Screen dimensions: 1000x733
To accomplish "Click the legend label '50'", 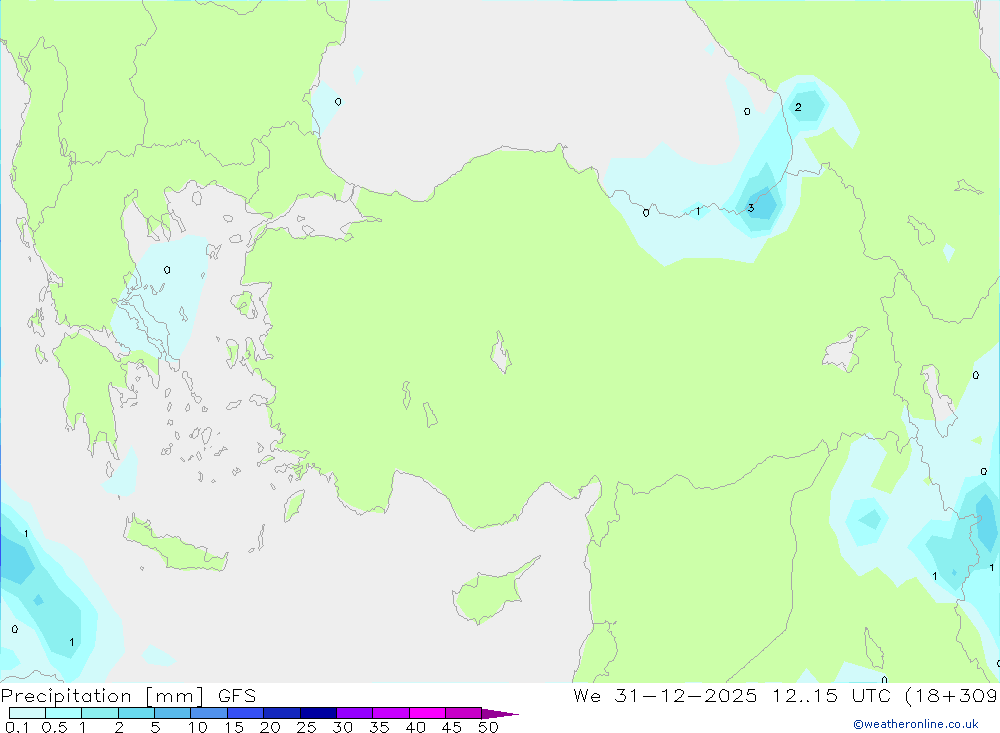I will coord(488,727).
